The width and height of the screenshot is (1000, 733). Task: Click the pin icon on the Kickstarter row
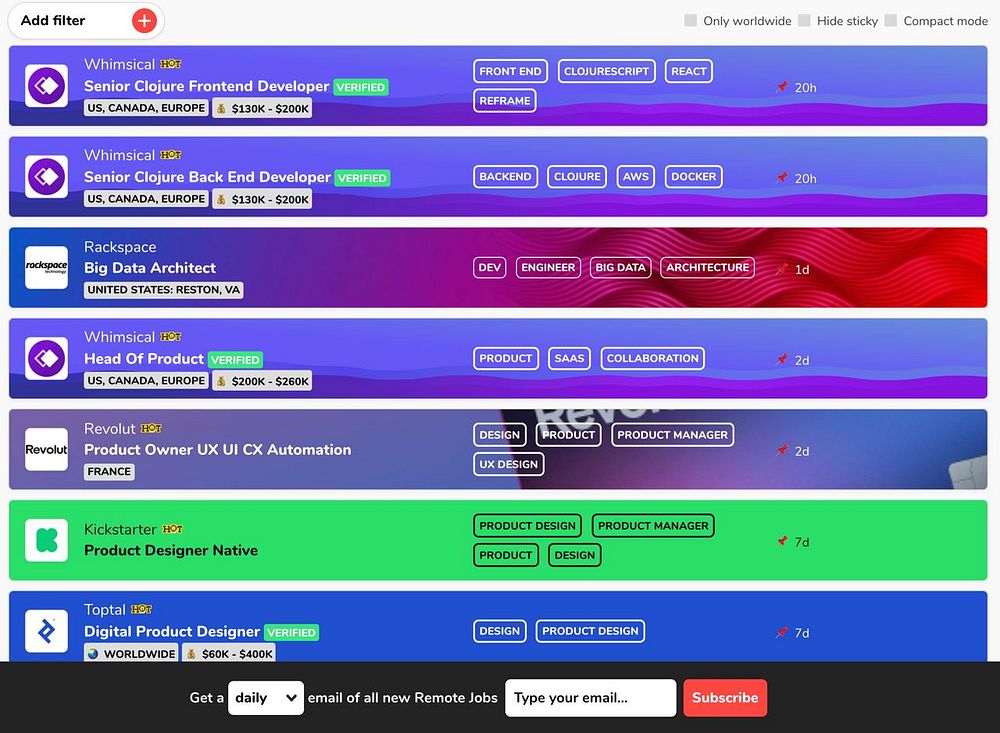click(x=782, y=541)
